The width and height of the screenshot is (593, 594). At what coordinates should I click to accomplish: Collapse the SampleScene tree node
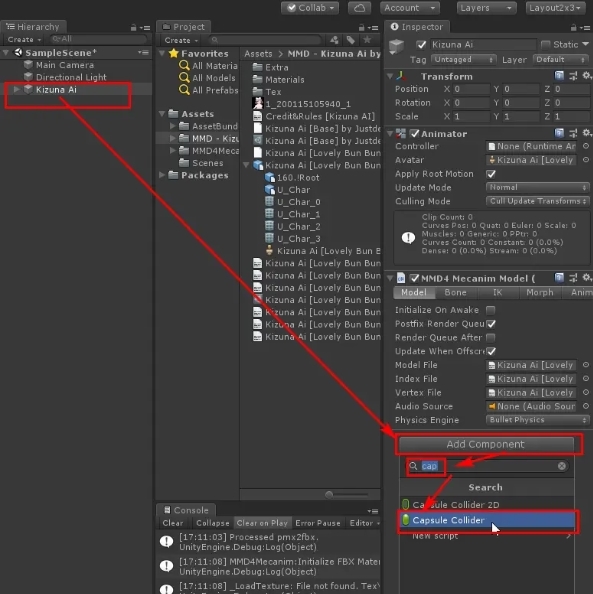(x=6, y=53)
